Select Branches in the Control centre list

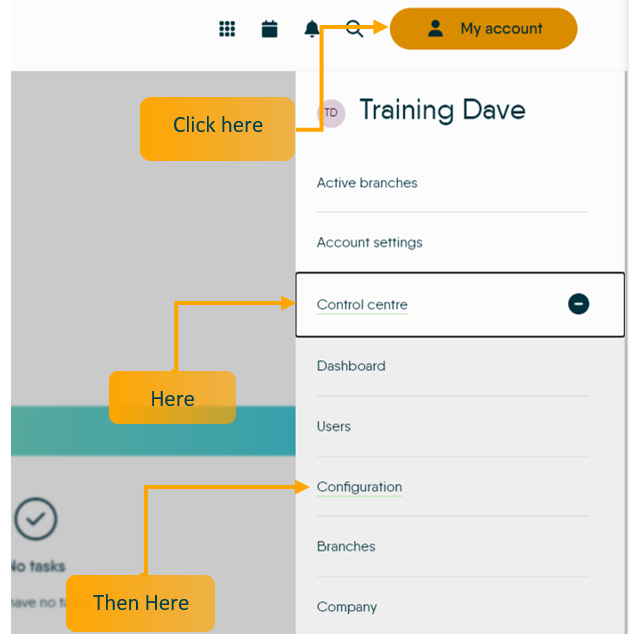(x=346, y=547)
